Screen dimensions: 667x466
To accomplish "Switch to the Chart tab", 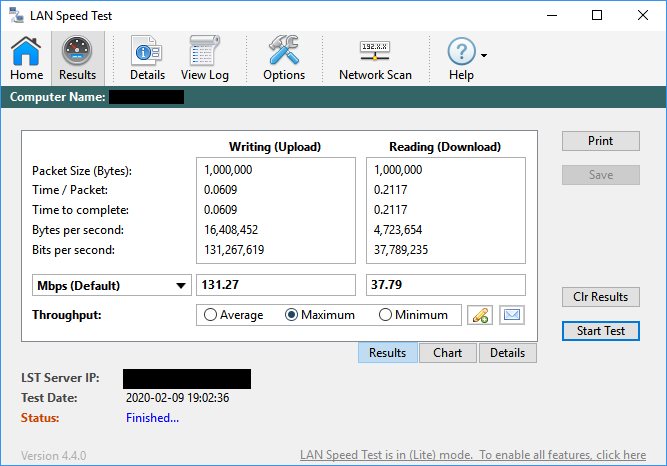I will (x=448, y=353).
